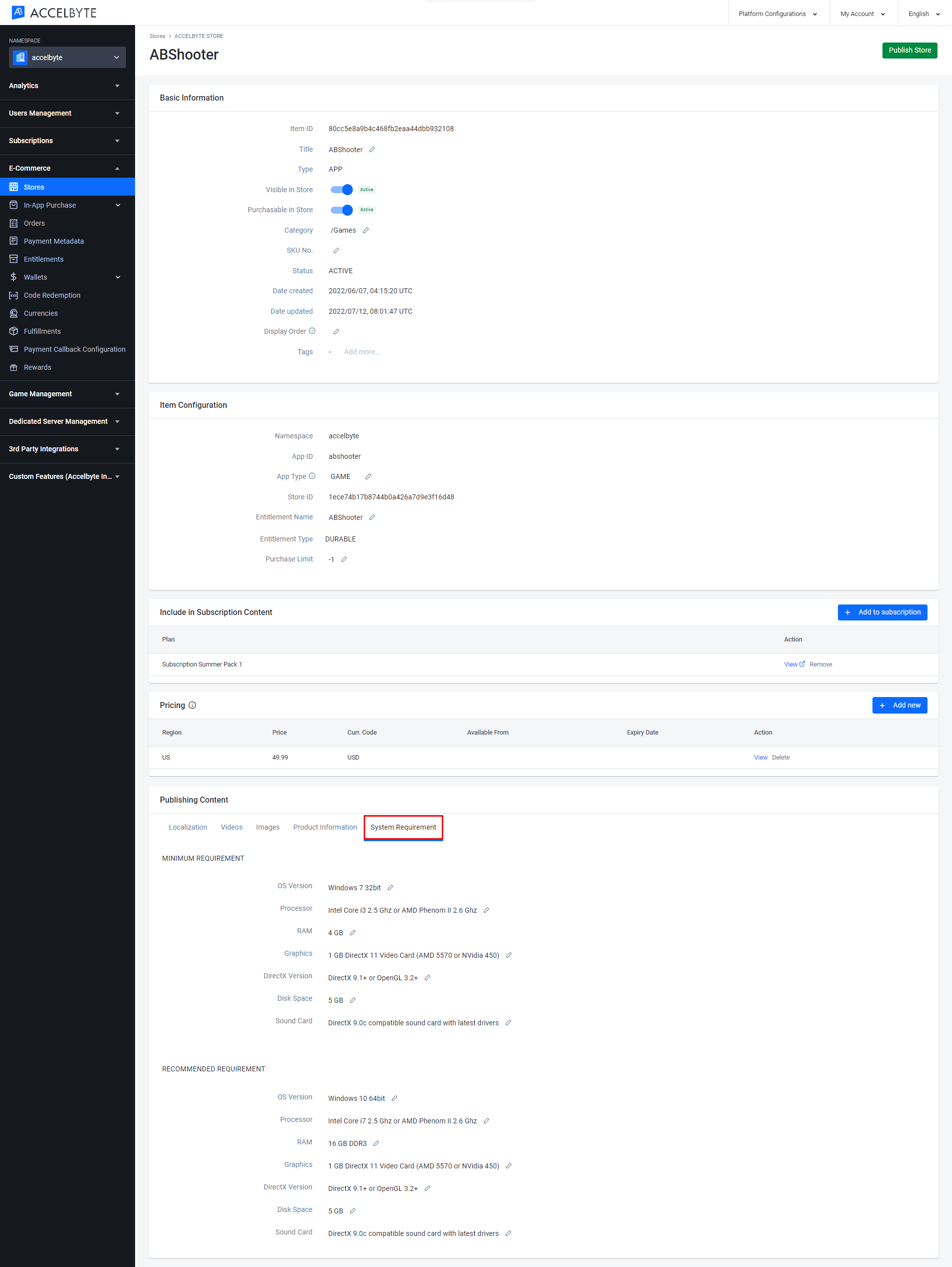Click the Publish Store button
Screen dimensions: 952x1267
(909, 51)
